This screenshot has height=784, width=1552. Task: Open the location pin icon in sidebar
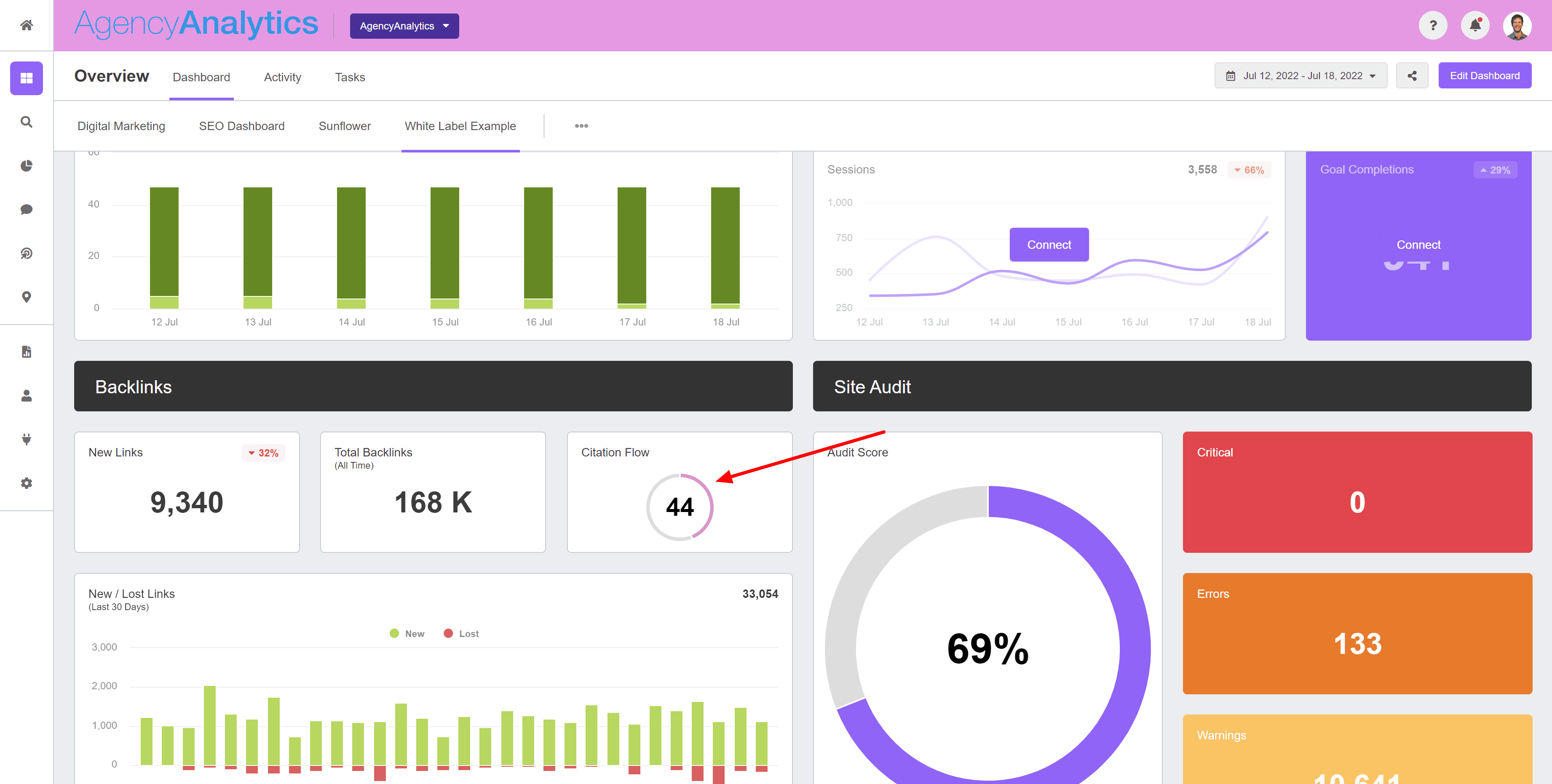click(26, 297)
